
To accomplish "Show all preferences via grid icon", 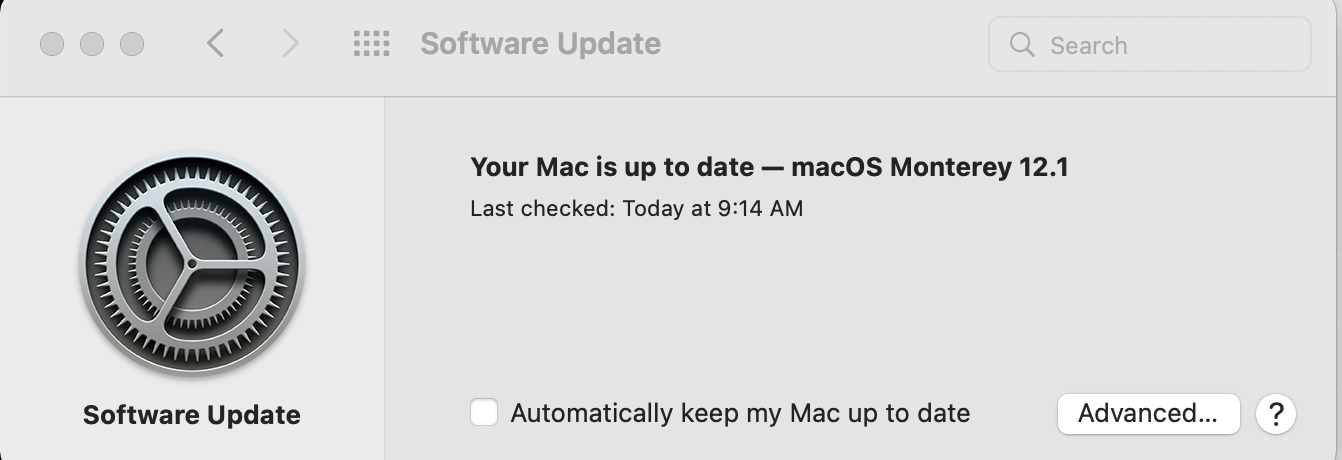I will [x=371, y=44].
